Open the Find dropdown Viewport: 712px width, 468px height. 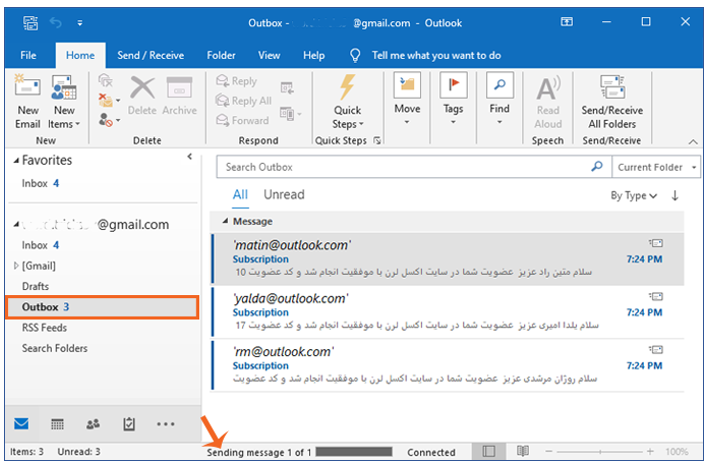(499, 99)
